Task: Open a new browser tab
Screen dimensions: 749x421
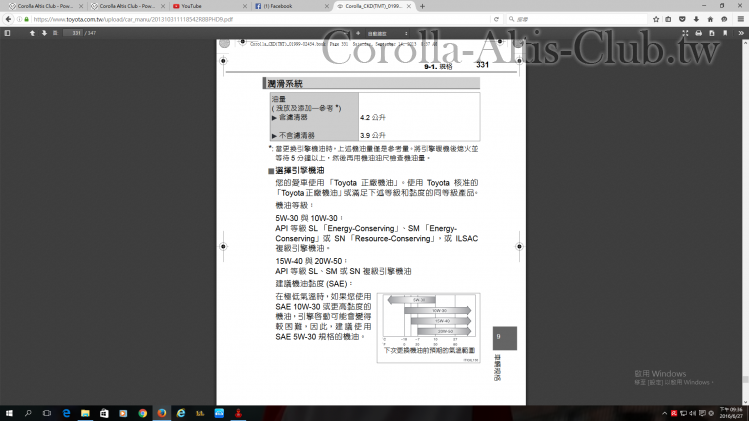Action: pos(422,6)
